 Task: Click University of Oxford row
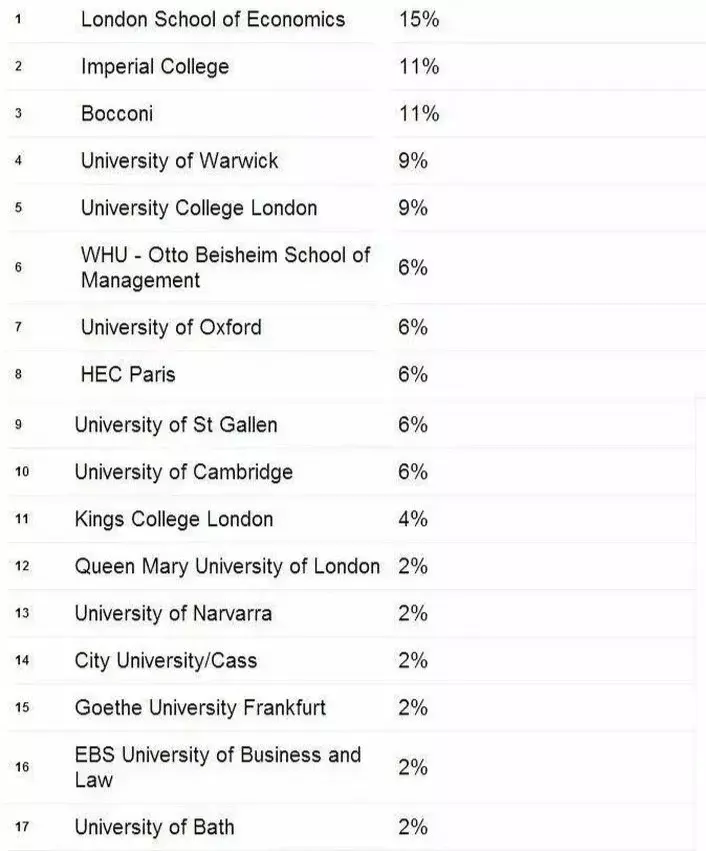click(x=171, y=327)
